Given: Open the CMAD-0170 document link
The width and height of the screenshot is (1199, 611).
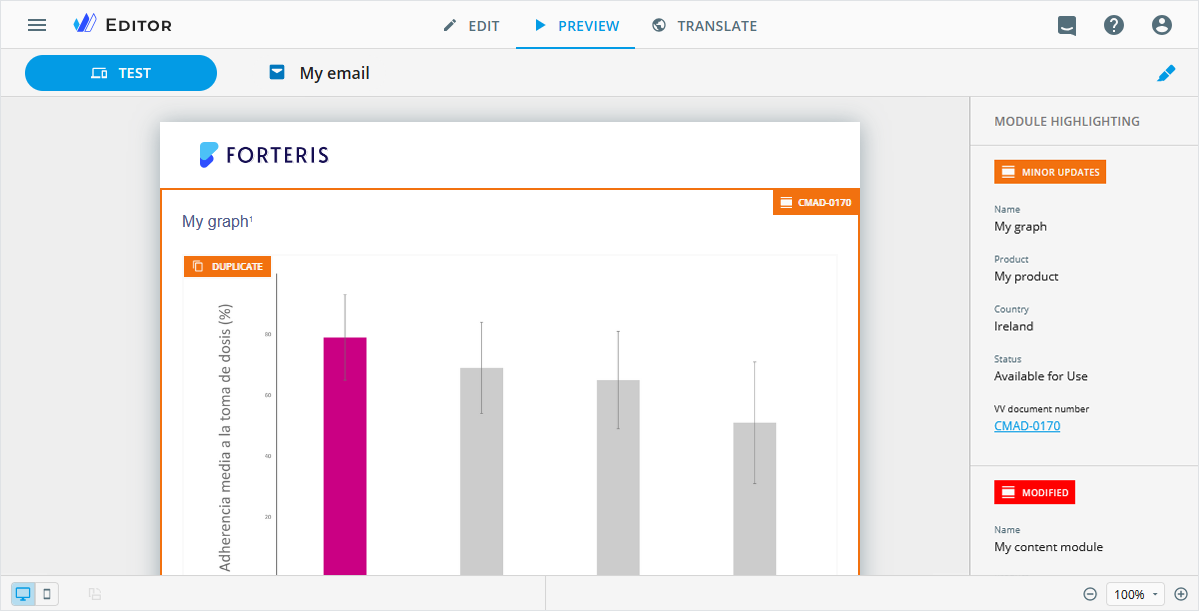Looking at the screenshot, I should (x=1027, y=426).
